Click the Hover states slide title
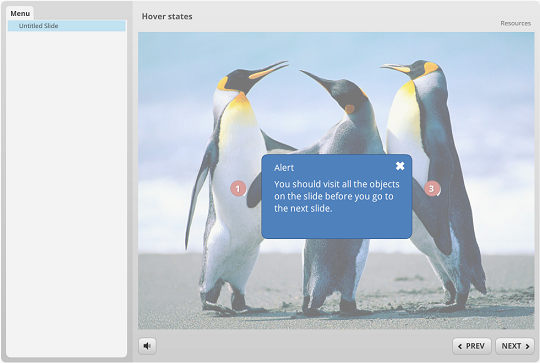 pos(167,16)
